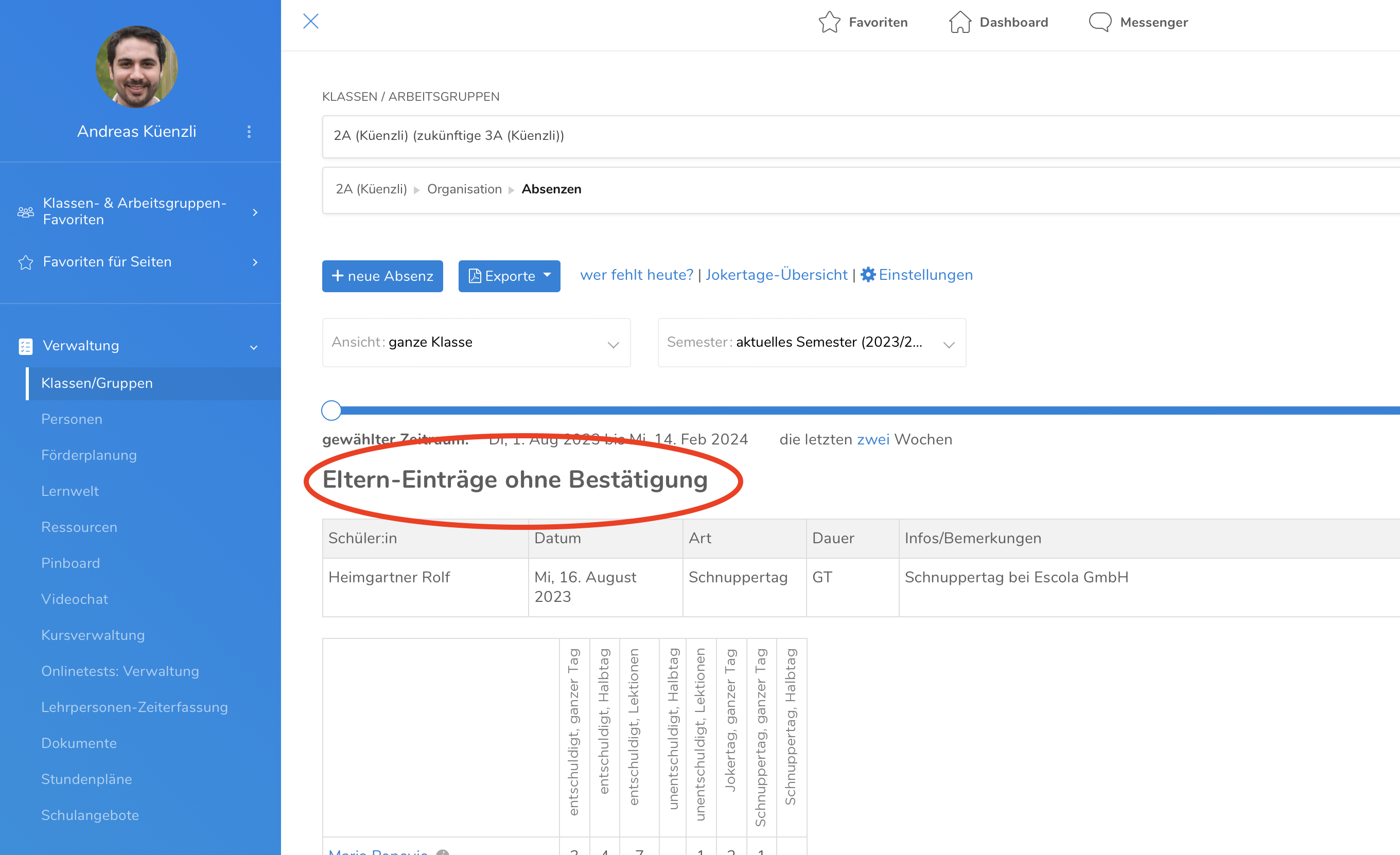Open the Exporte dropdown button
Image resolution: width=1400 pixels, height=855 pixels.
[x=509, y=276]
